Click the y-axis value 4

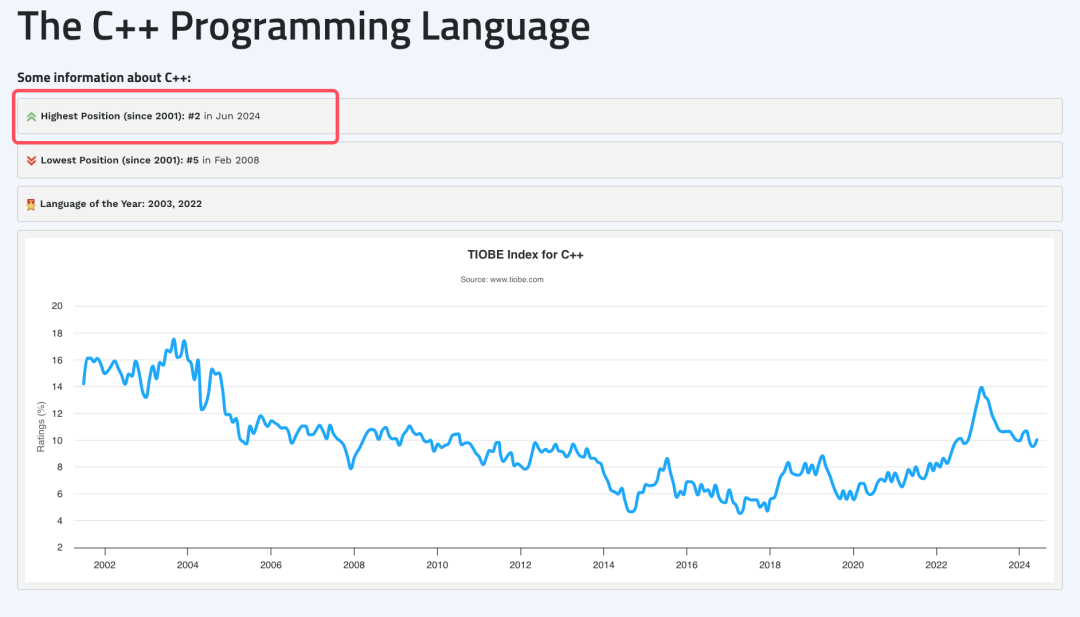[59, 521]
